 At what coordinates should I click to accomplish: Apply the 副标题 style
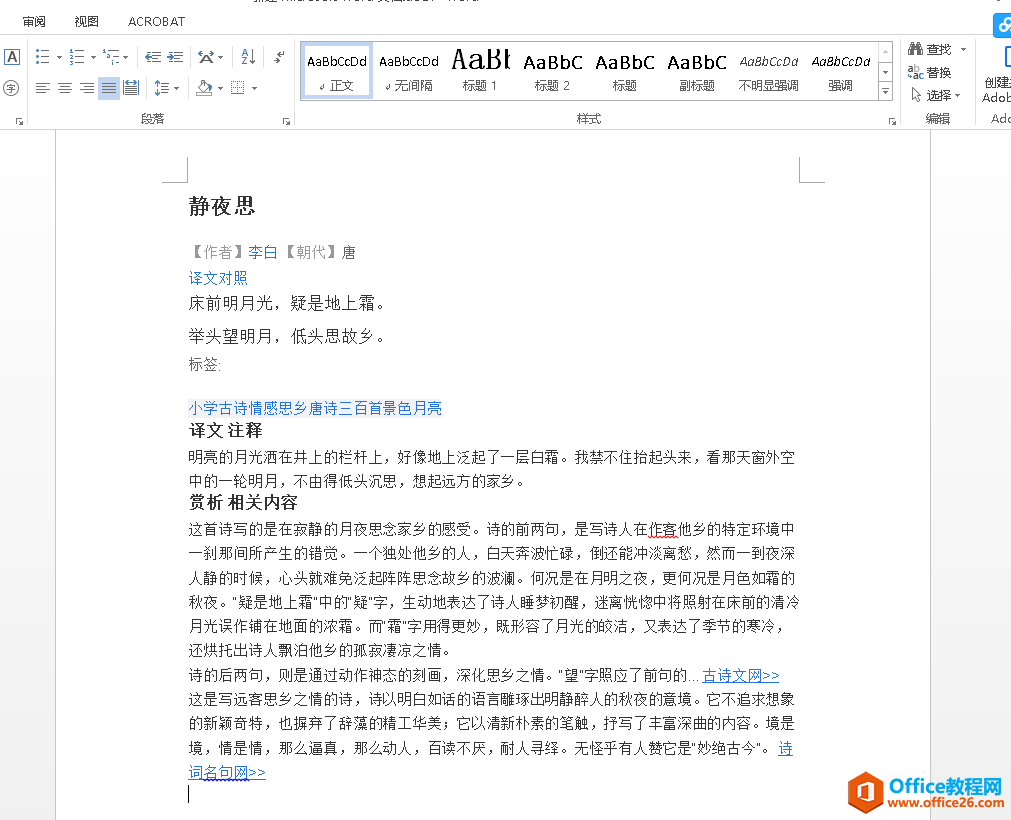[x=697, y=71]
